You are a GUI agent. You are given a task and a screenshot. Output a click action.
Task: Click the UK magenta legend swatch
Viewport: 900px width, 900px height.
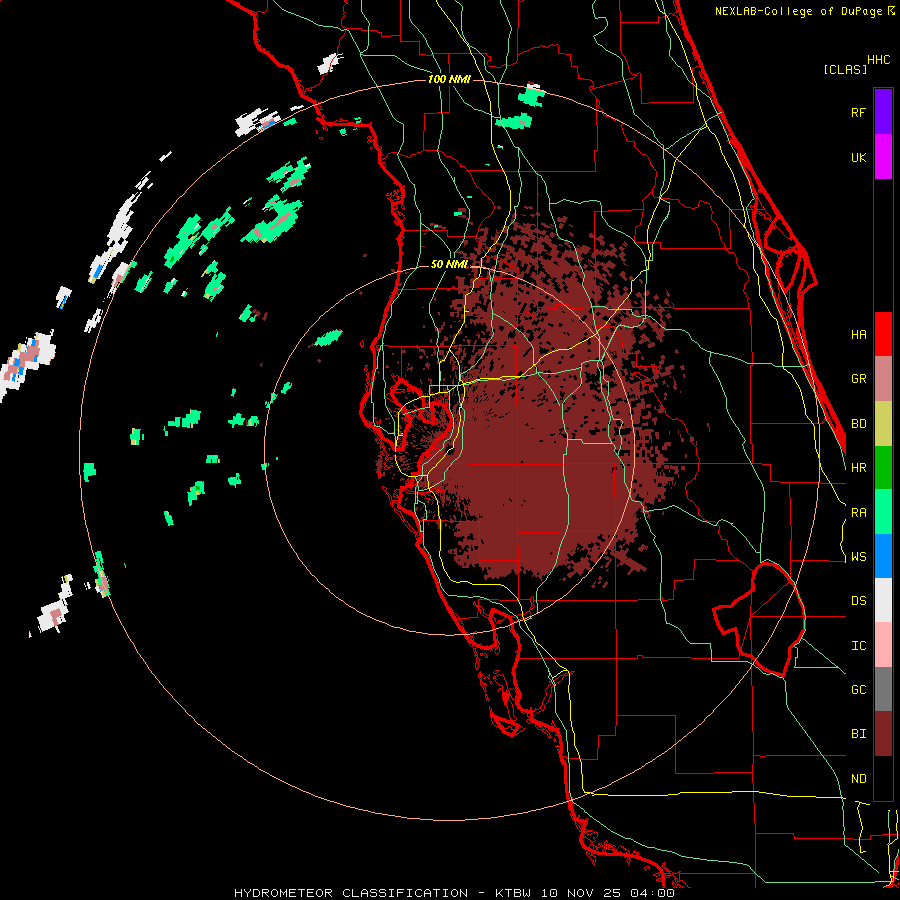(x=883, y=156)
